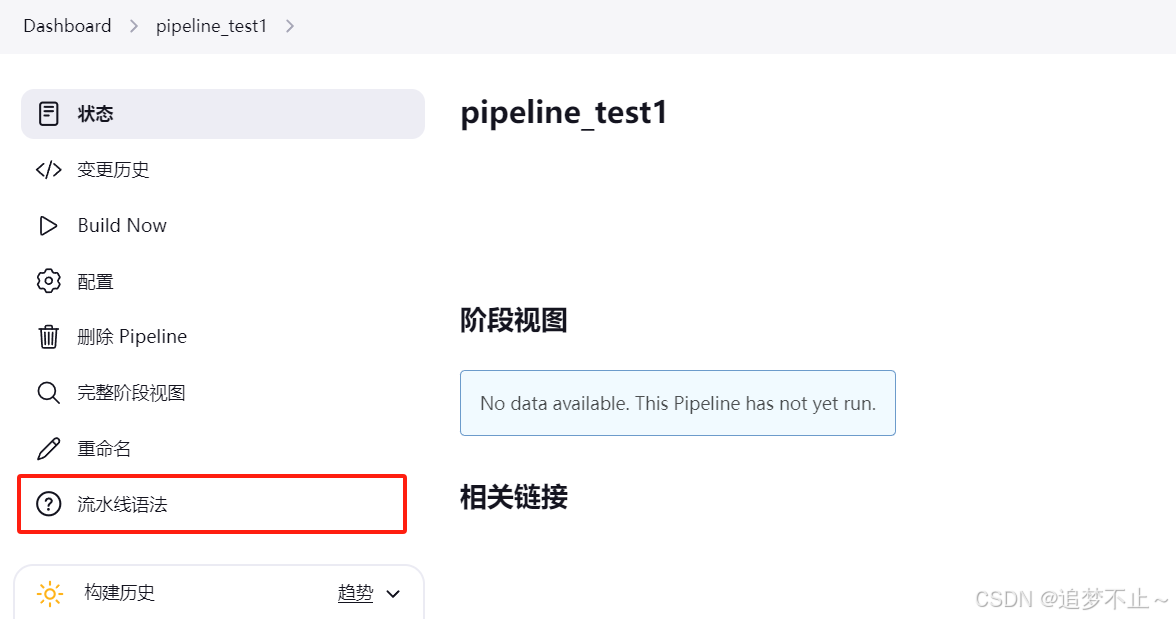Click the sun weather icon in 构建历史
The height and width of the screenshot is (619, 1176).
pyautogui.click(x=50, y=593)
